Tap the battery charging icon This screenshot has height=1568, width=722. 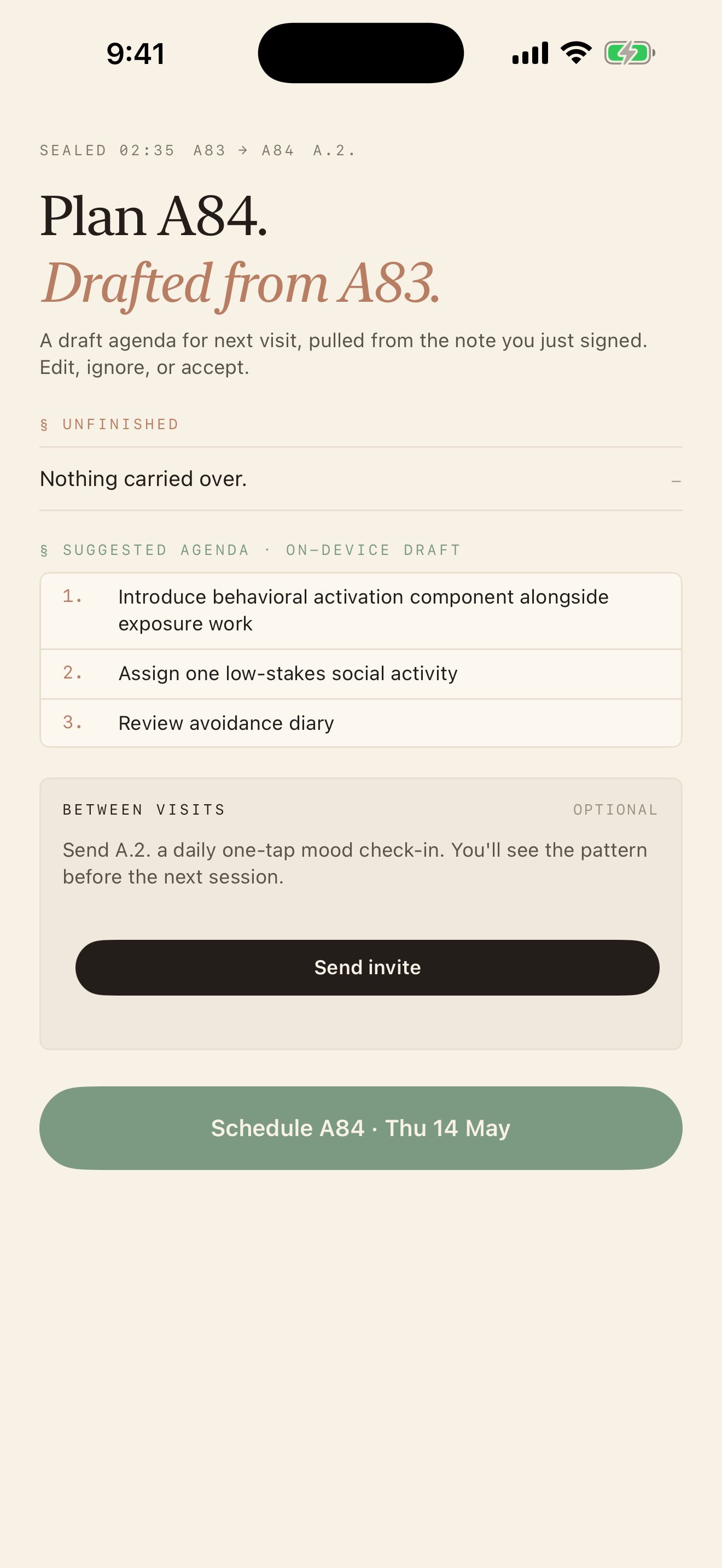click(630, 53)
